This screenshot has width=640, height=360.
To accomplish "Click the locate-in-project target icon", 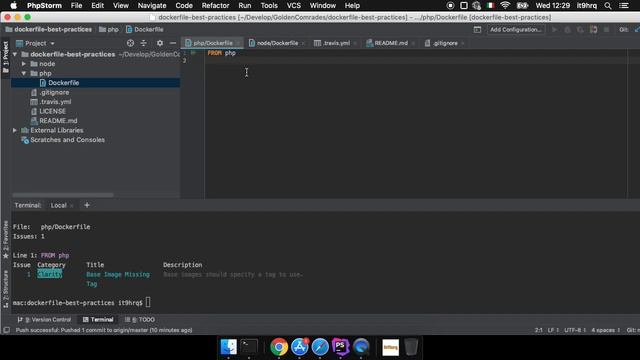I will [x=130, y=43].
